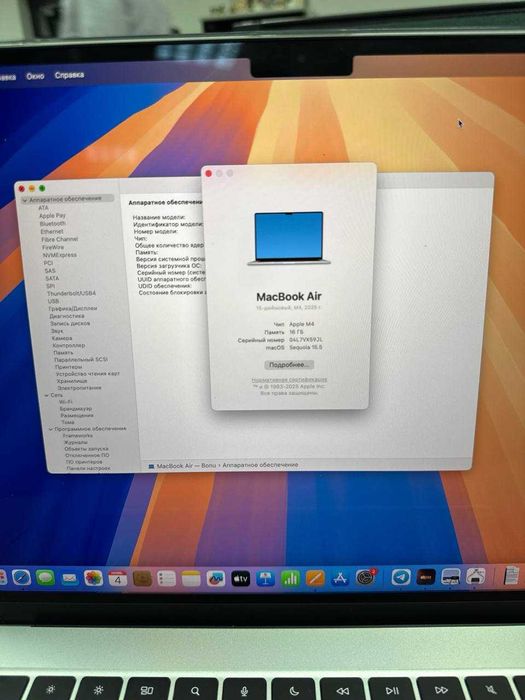Select Apple Pay in the sidebar

(52, 215)
